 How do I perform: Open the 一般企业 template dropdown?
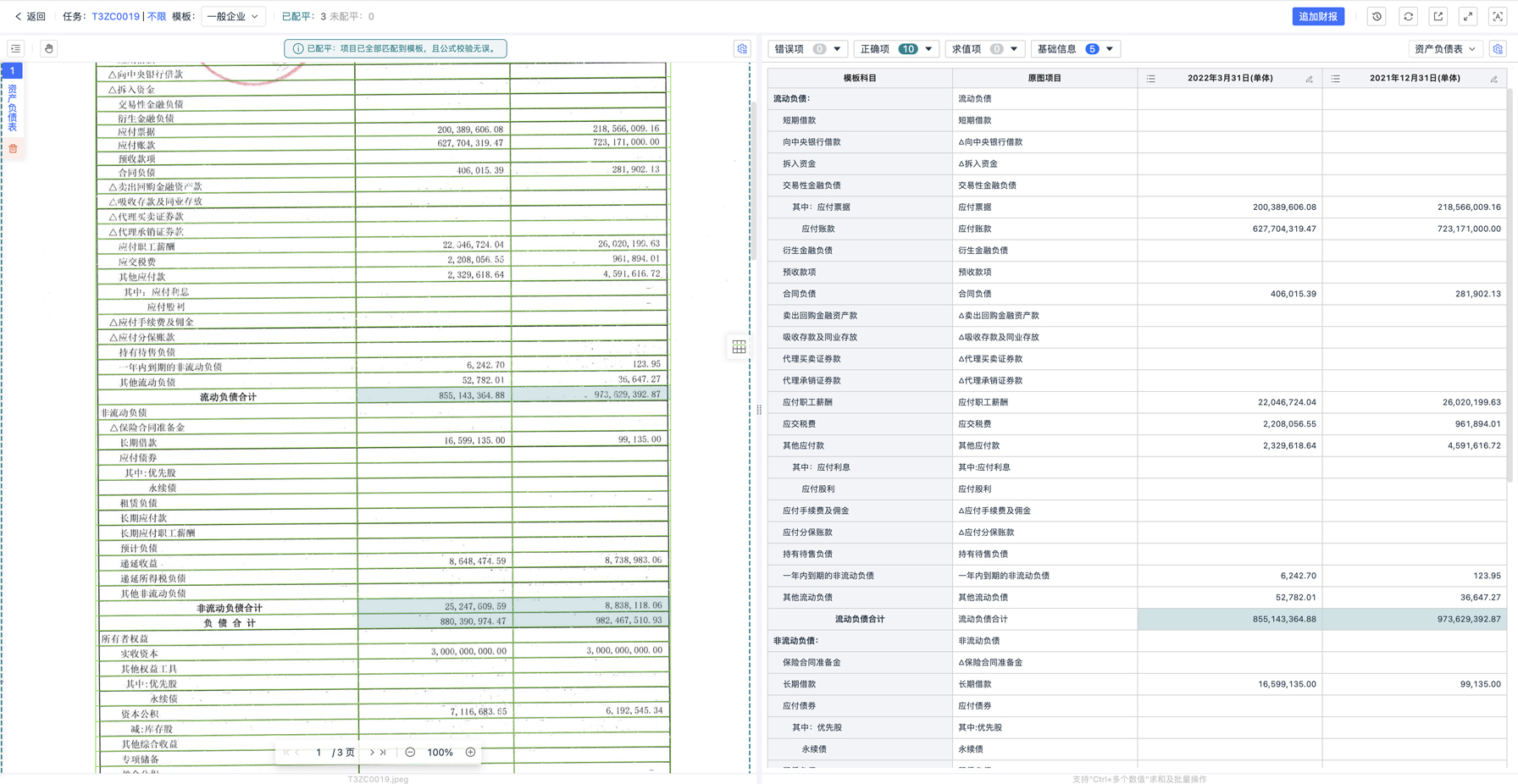pos(233,16)
